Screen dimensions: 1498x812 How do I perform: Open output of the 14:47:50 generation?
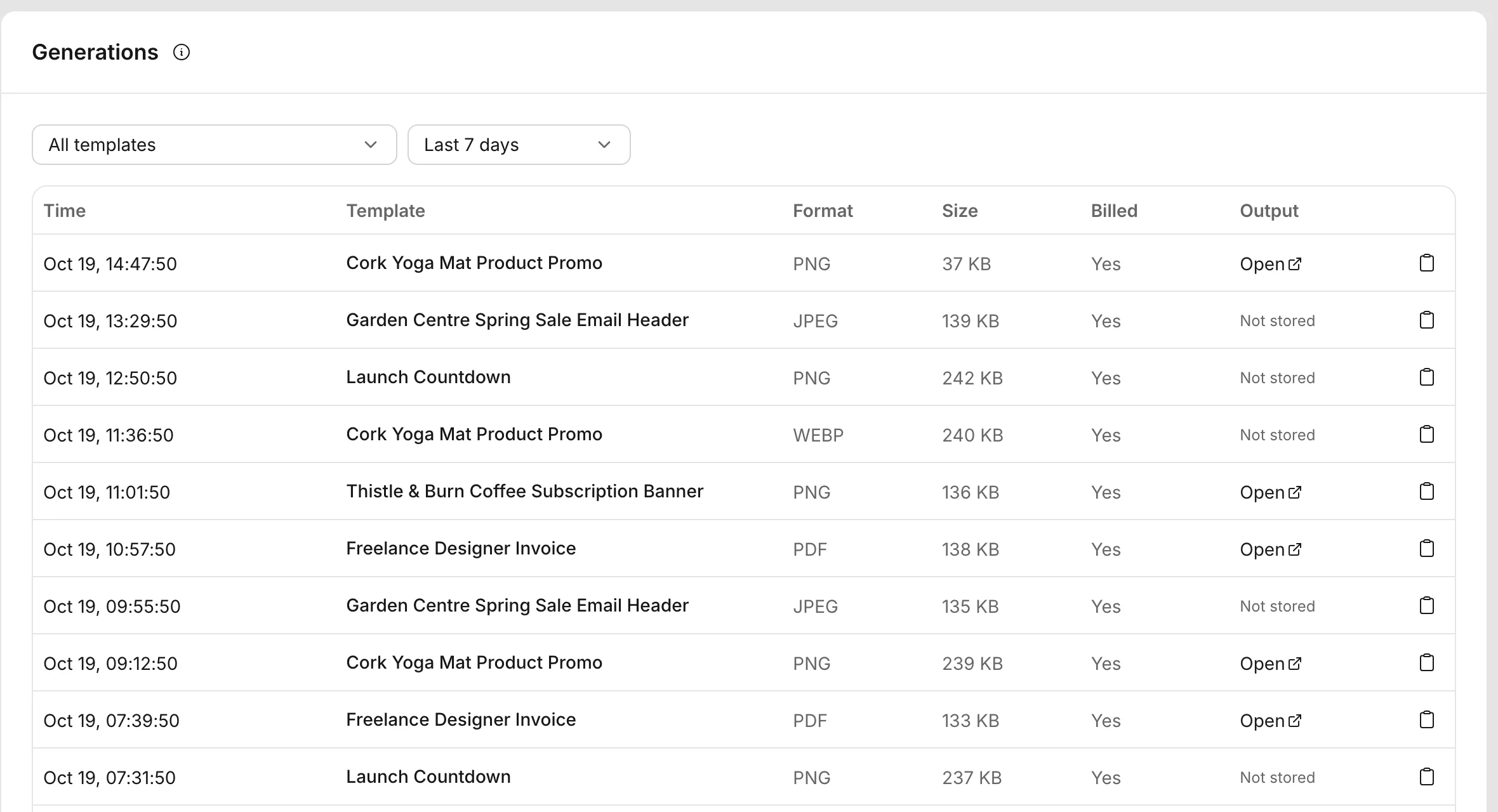[x=1271, y=264]
